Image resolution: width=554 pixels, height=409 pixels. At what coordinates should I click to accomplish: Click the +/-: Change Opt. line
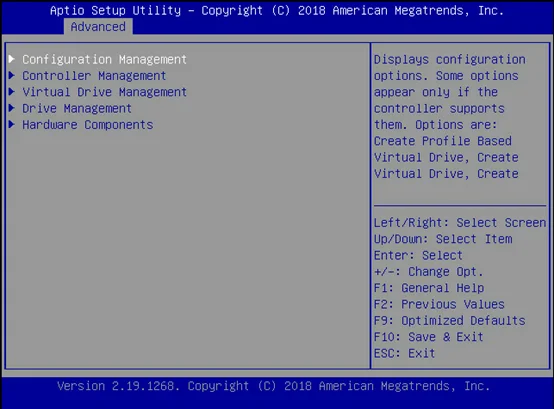click(429, 272)
